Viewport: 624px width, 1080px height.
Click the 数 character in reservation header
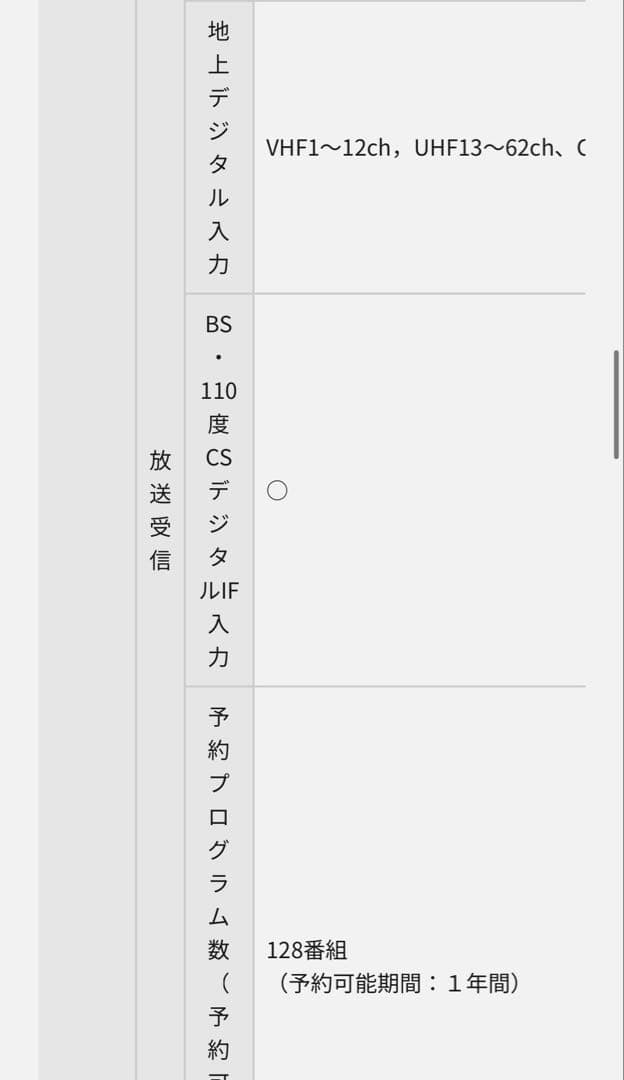[219, 948]
